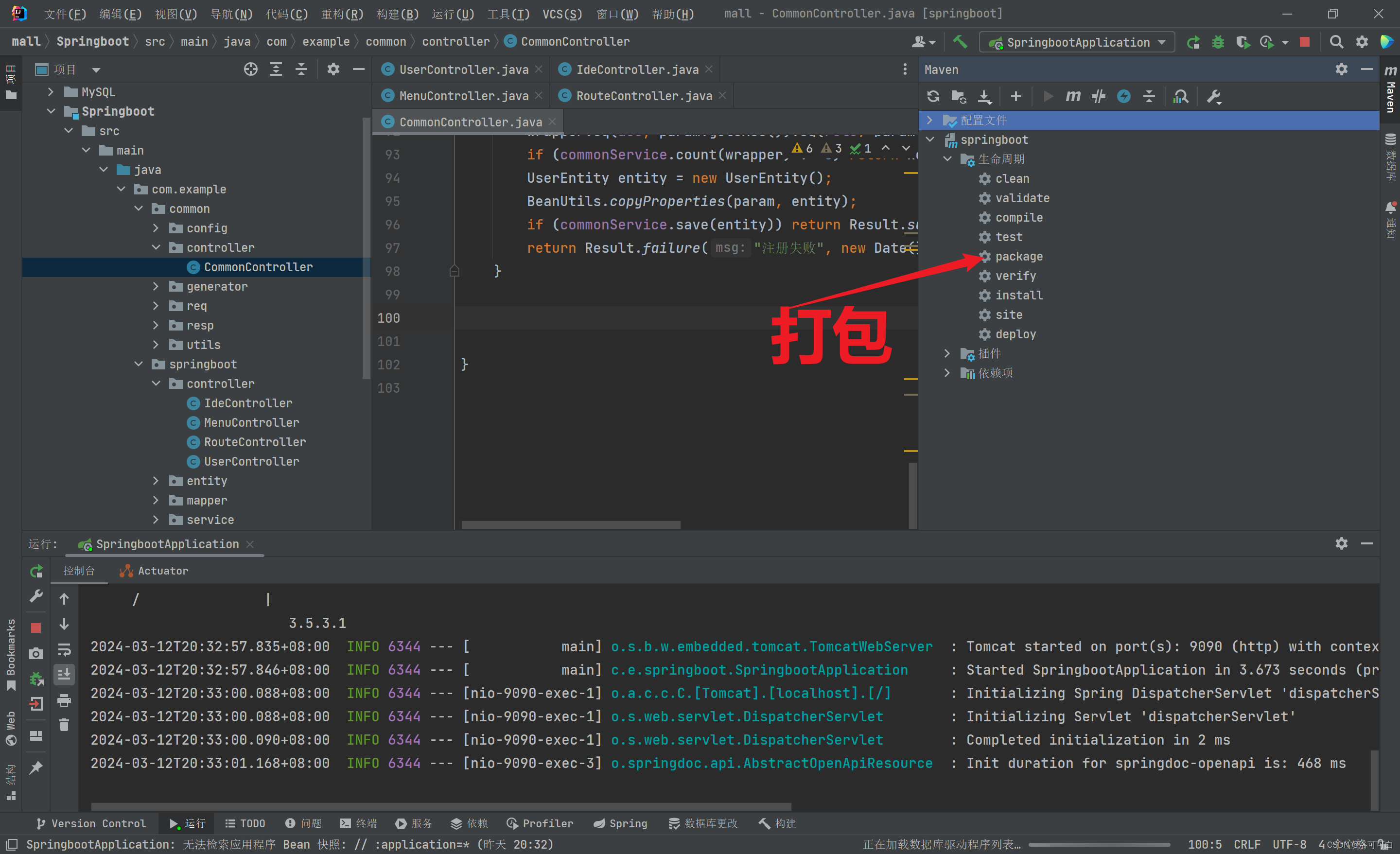The image size is (1400, 854).
Task: Open 终端 terminal tool window
Action: (359, 823)
